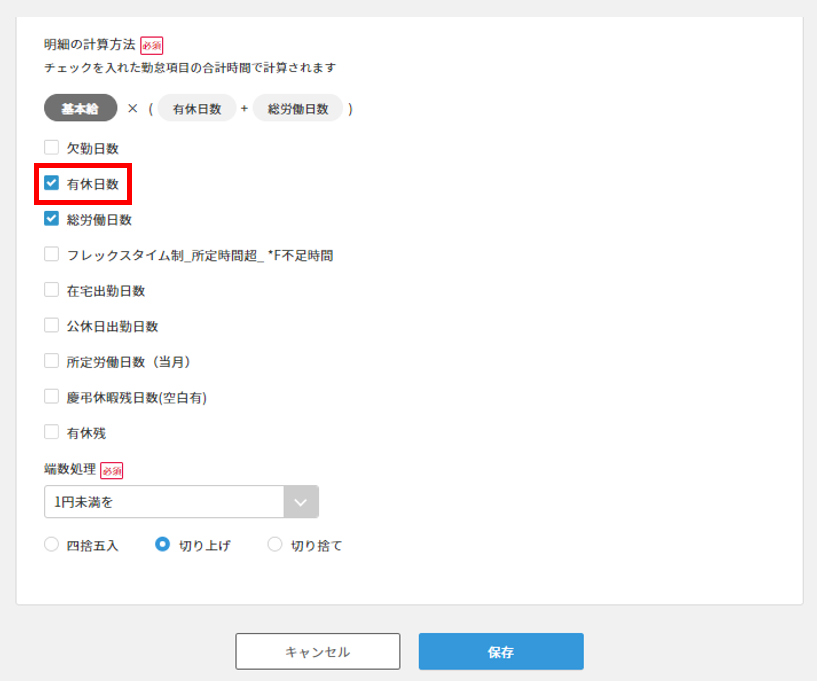
Task: Click the 必須 badge beside 端数処理
Action: point(112,470)
